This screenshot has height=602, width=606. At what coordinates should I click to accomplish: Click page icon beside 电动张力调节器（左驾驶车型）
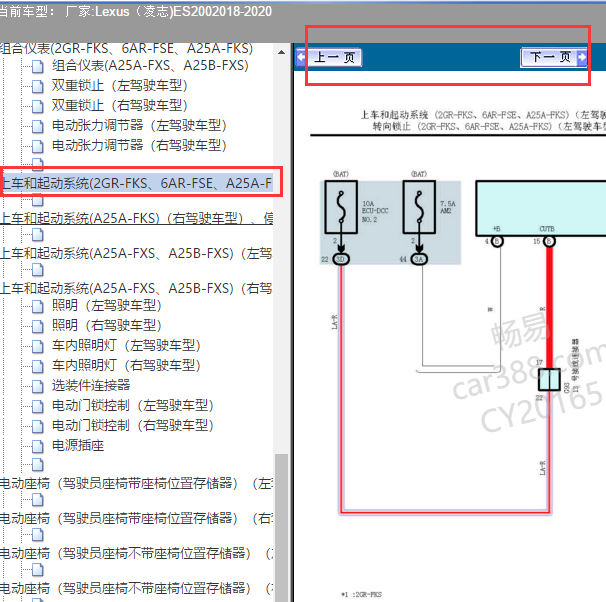(x=37, y=126)
